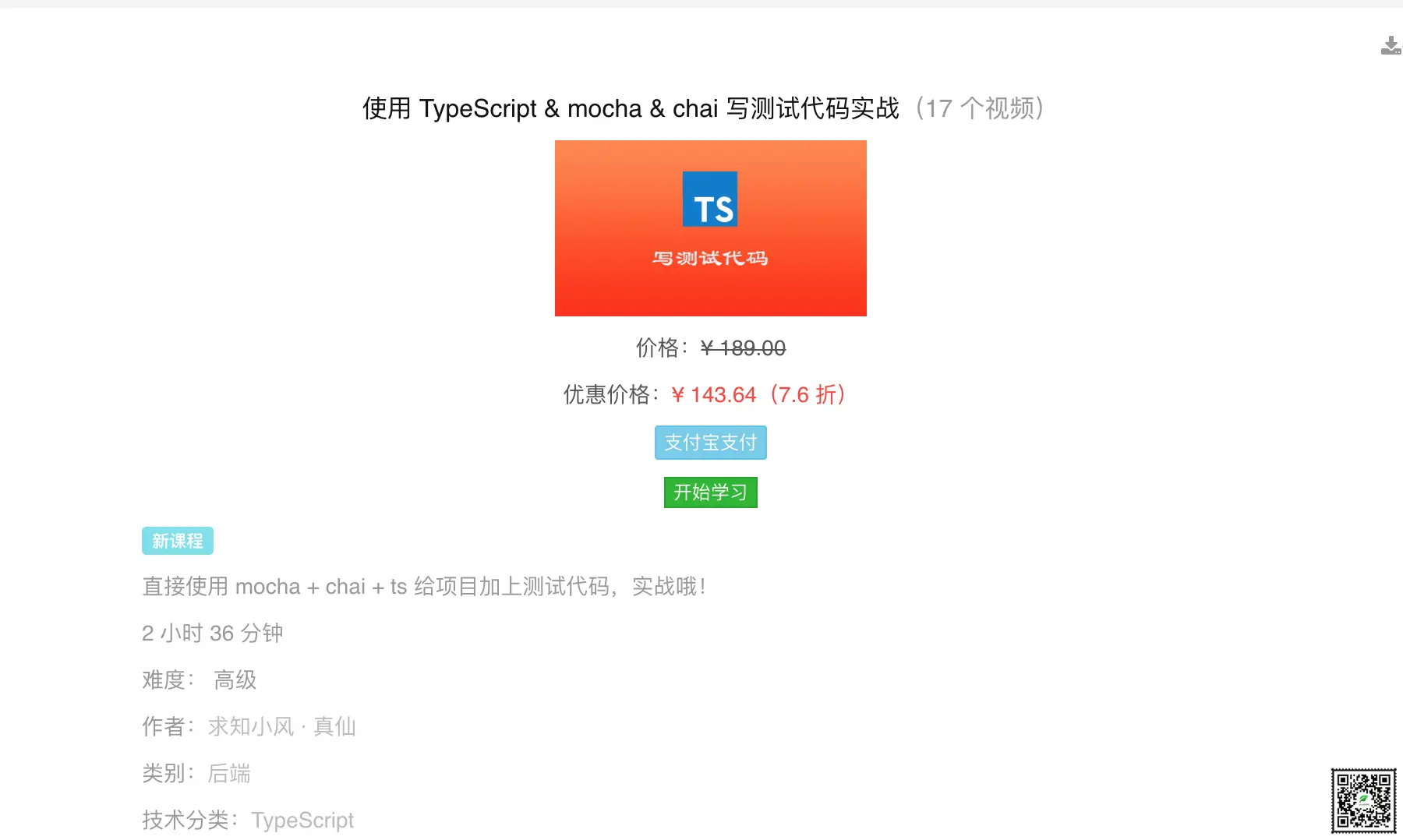Click the crossed-out price ¥189.00
This screenshot has height=840, width=1403.
click(743, 348)
